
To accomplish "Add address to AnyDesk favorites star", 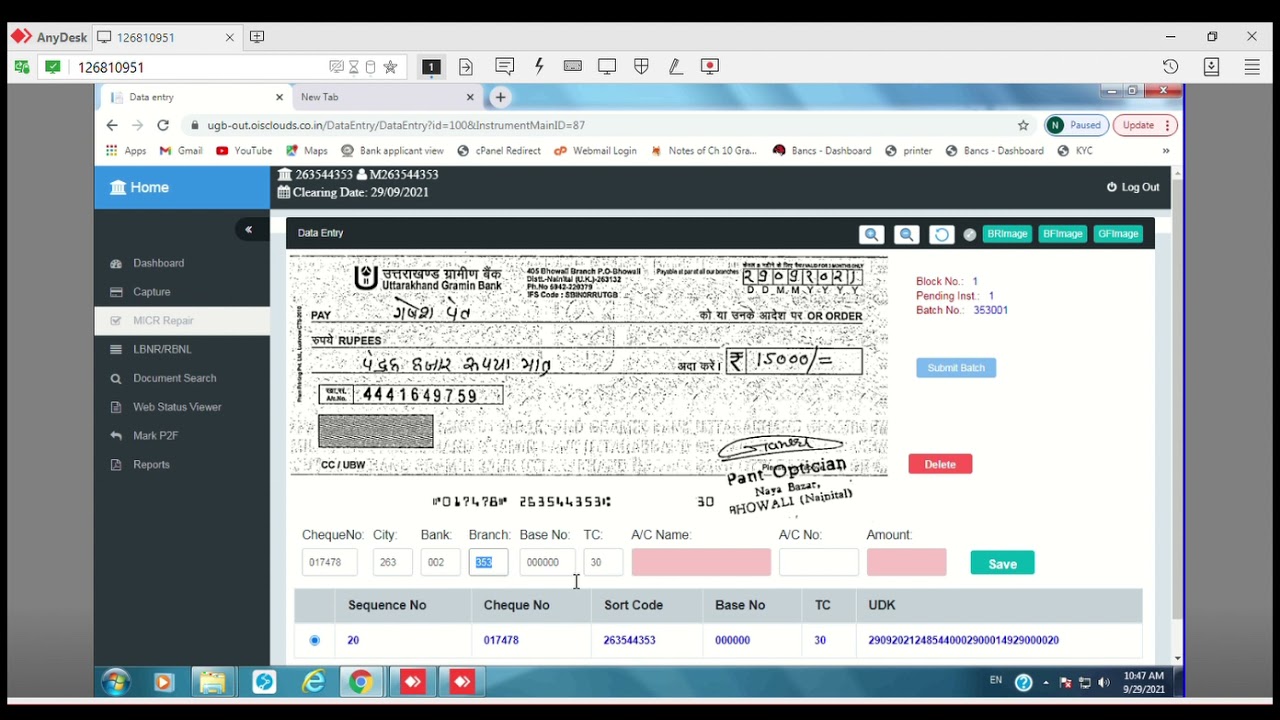I will point(390,67).
